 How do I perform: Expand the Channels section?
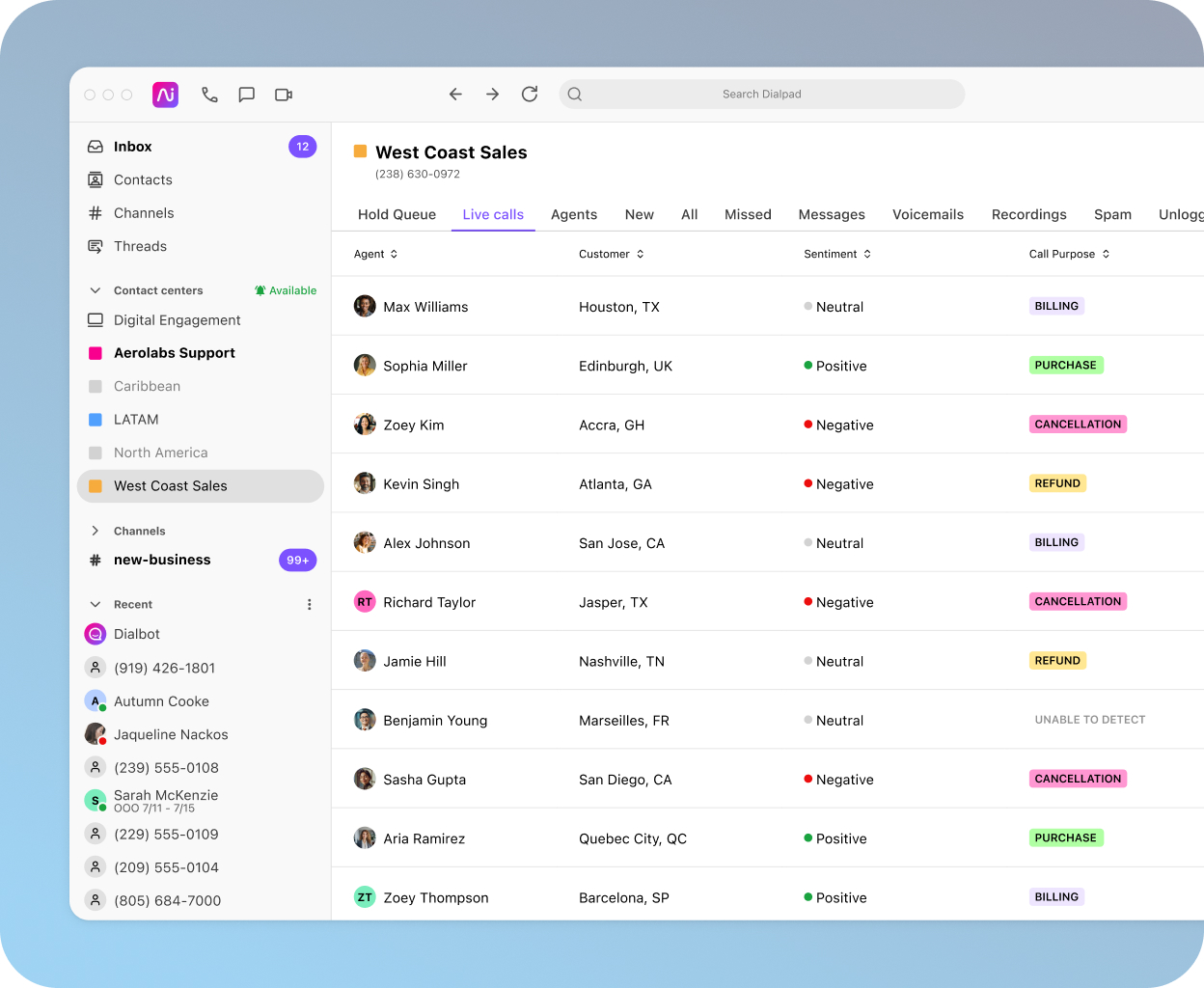point(95,531)
